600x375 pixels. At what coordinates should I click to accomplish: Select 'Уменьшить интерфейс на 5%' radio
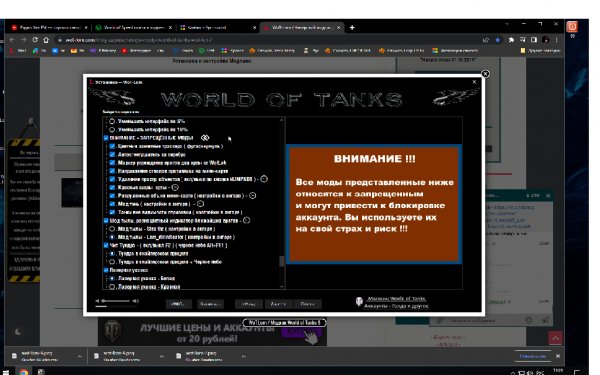(x=112, y=121)
